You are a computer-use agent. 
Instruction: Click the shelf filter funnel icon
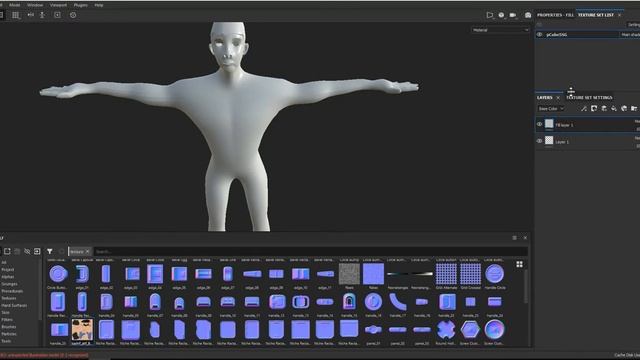click(50, 251)
